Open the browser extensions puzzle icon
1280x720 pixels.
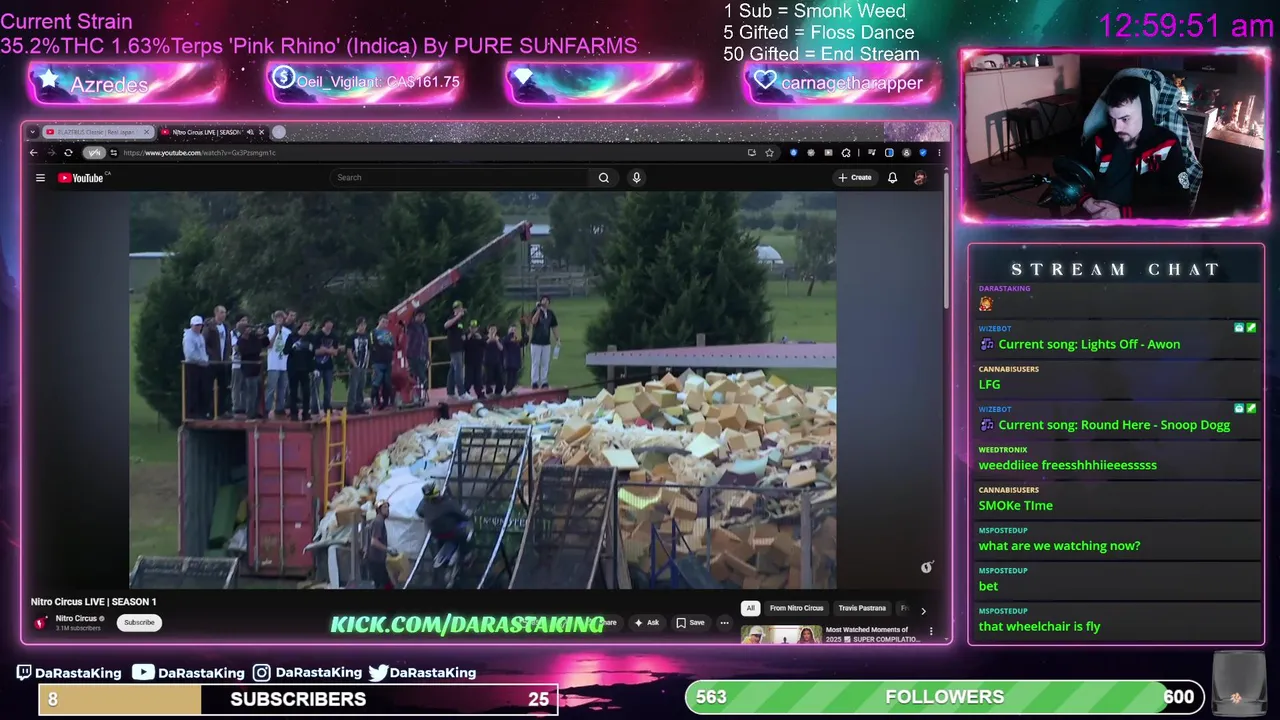[x=846, y=153]
